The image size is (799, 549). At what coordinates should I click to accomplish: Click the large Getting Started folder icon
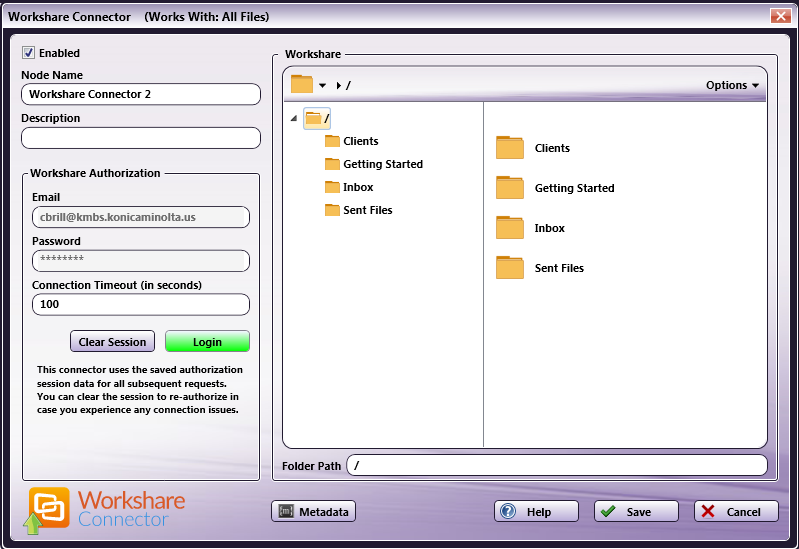pos(510,188)
